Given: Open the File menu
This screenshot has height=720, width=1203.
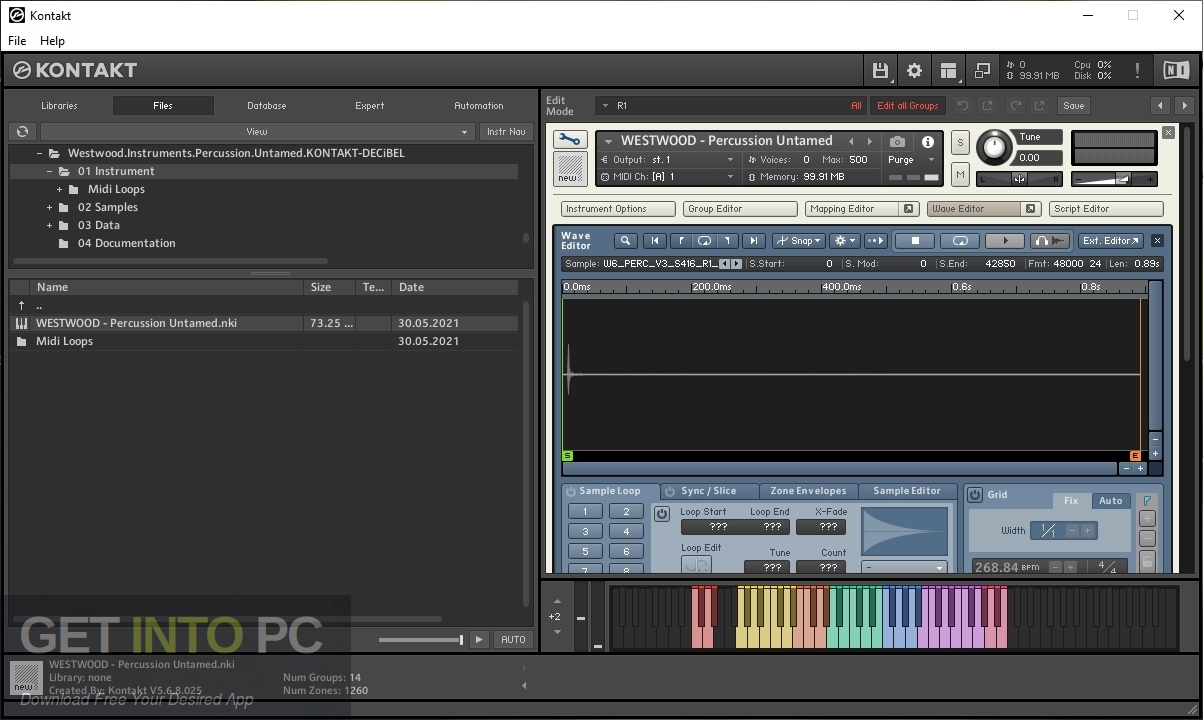Looking at the screenshot, I should click(x=17, y=41).
